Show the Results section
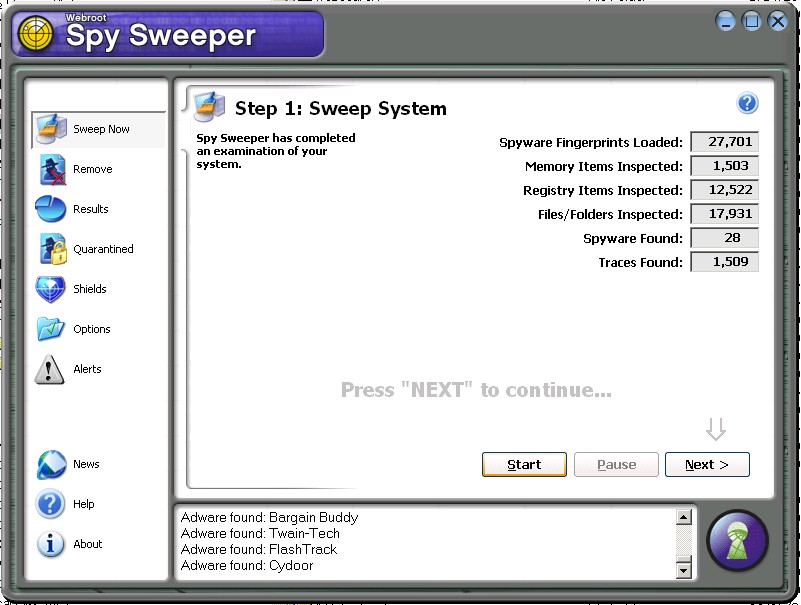 [90, 209]
